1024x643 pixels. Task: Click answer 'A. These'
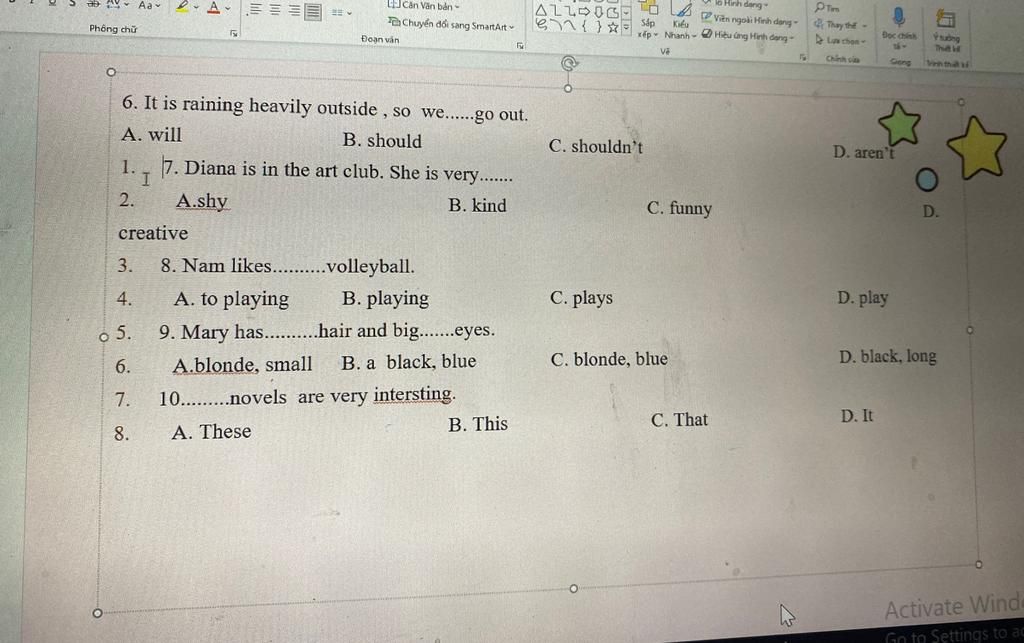[x=211, y=432]
